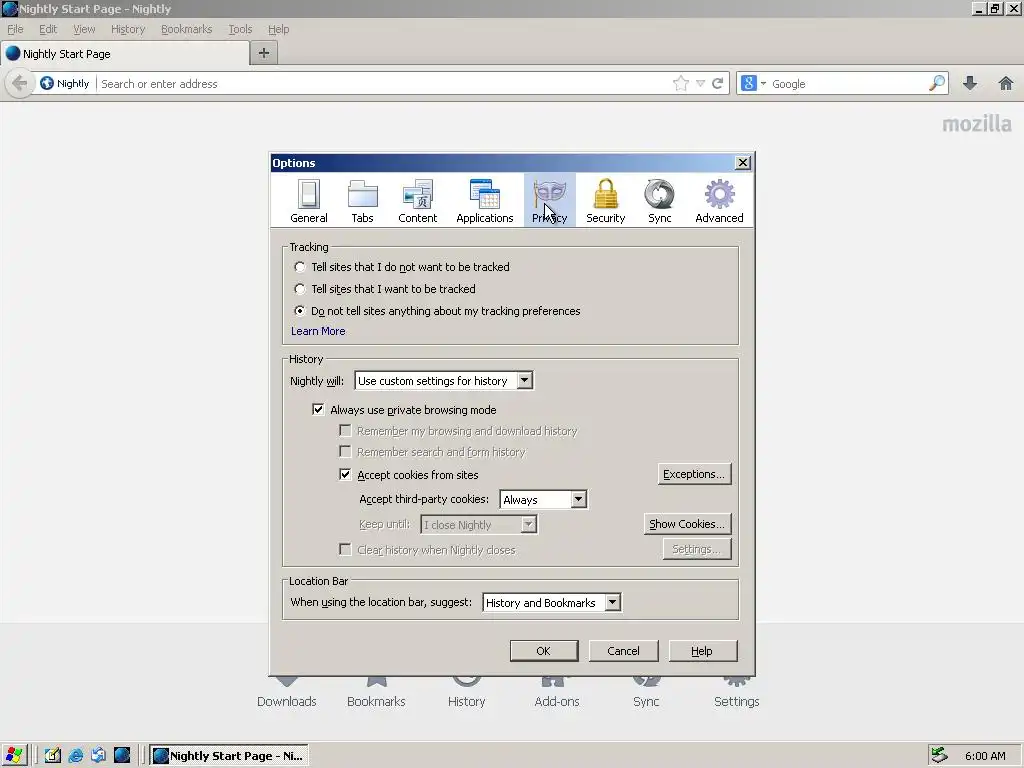Select 'Do not tell sites anything' option
Screen dimensions: 1024x768
point(300,311)
